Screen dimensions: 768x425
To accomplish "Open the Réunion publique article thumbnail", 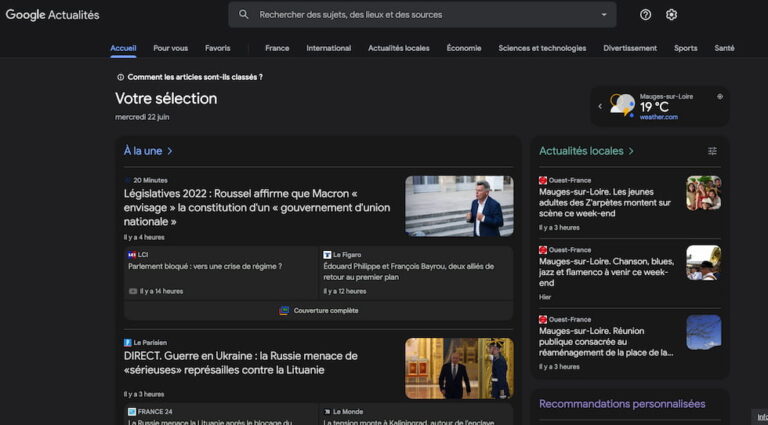I will coord(703,332).
